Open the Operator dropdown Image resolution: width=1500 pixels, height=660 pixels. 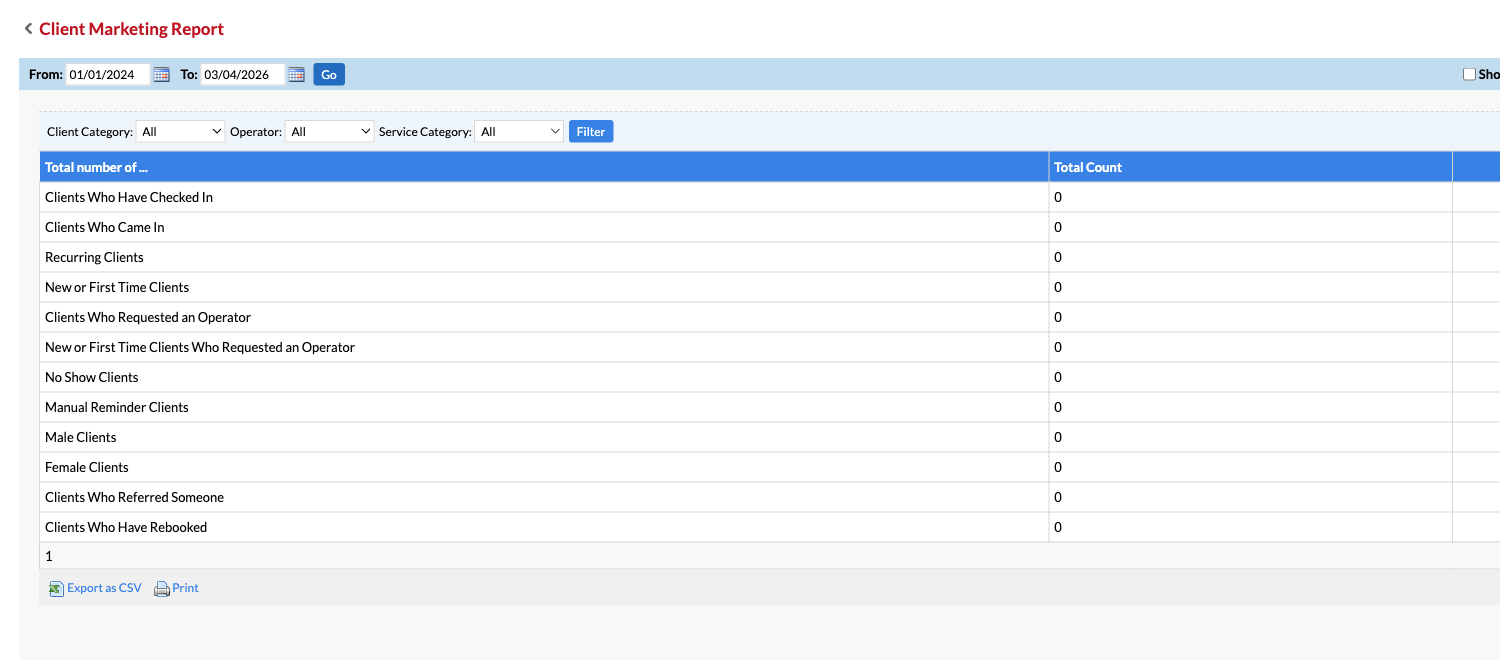point(329,131)
